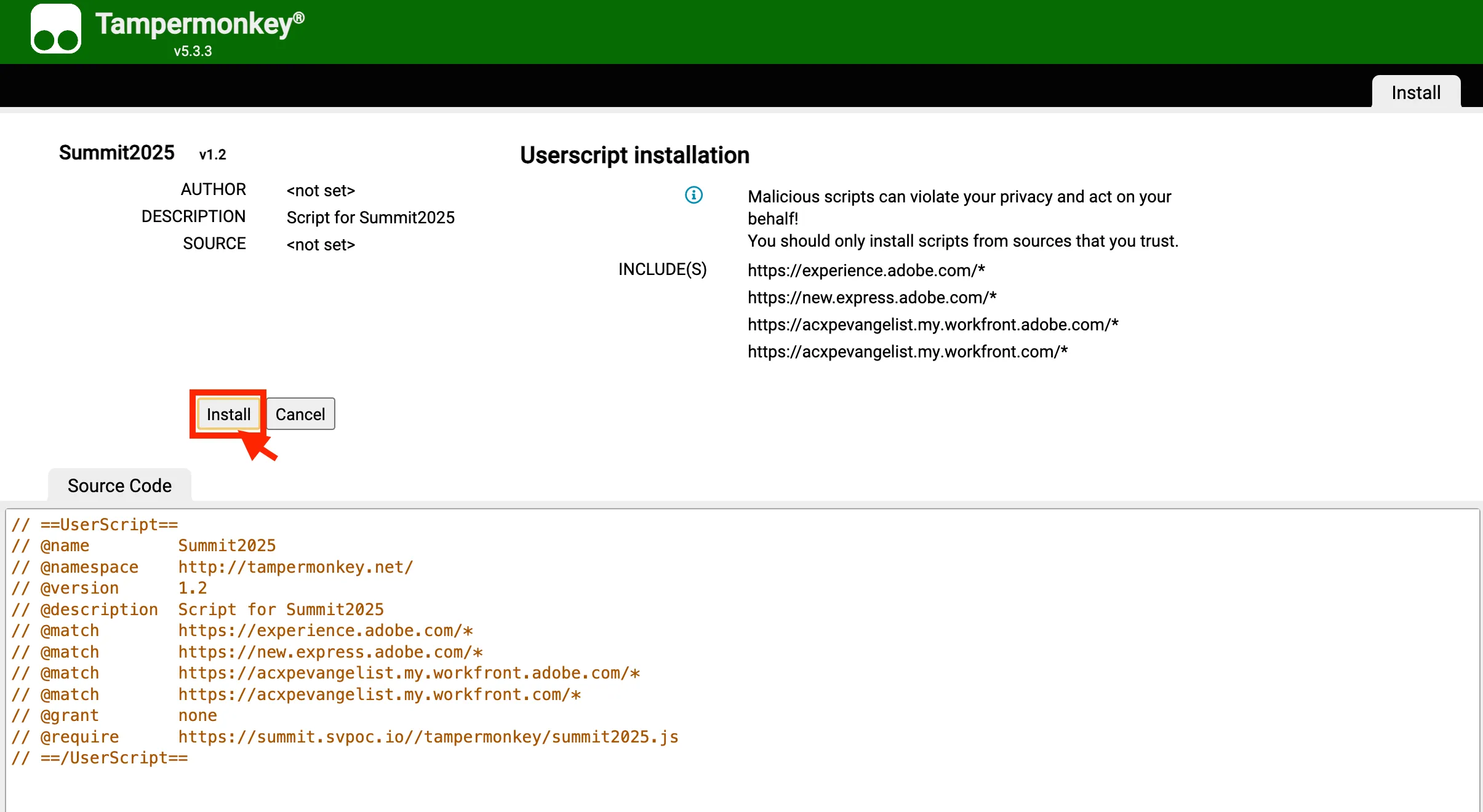Click the Userscript installation heading
The height and width of the screenshot is (812, 1483).
[634, 155]
